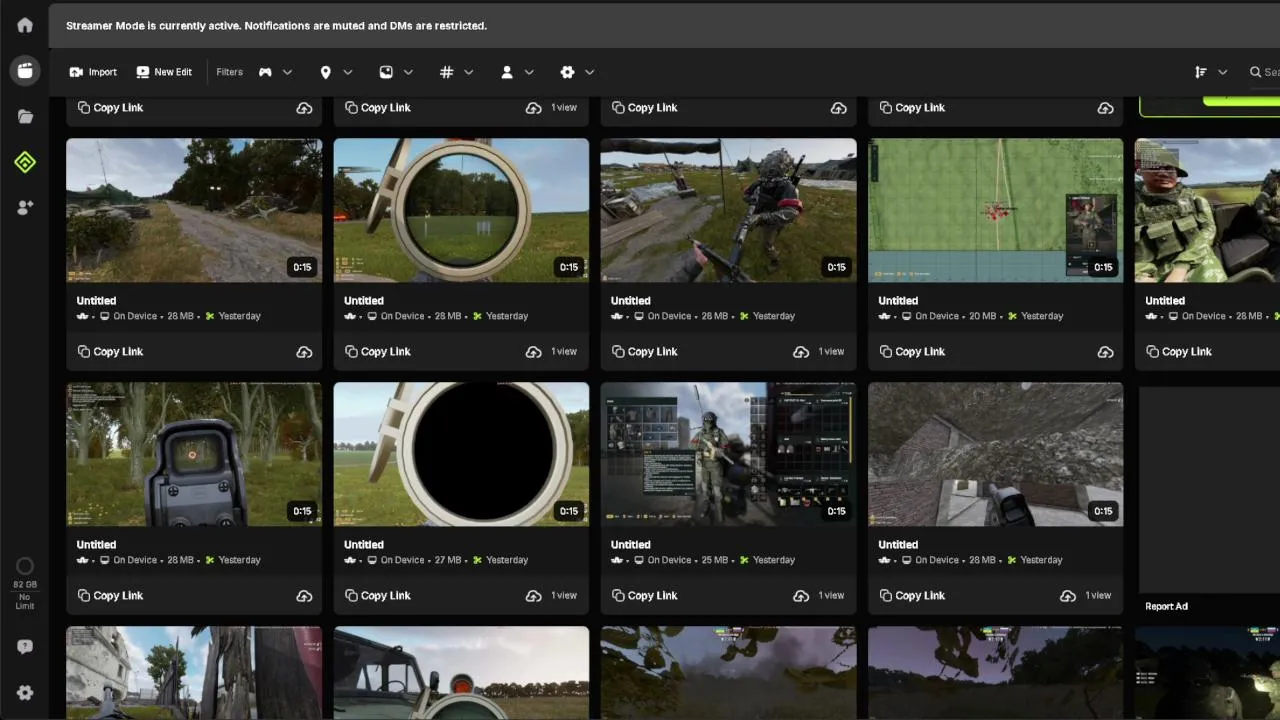Click the hashtag filter icon
Screen dimensions: 1280x720
tap(446, 72)
